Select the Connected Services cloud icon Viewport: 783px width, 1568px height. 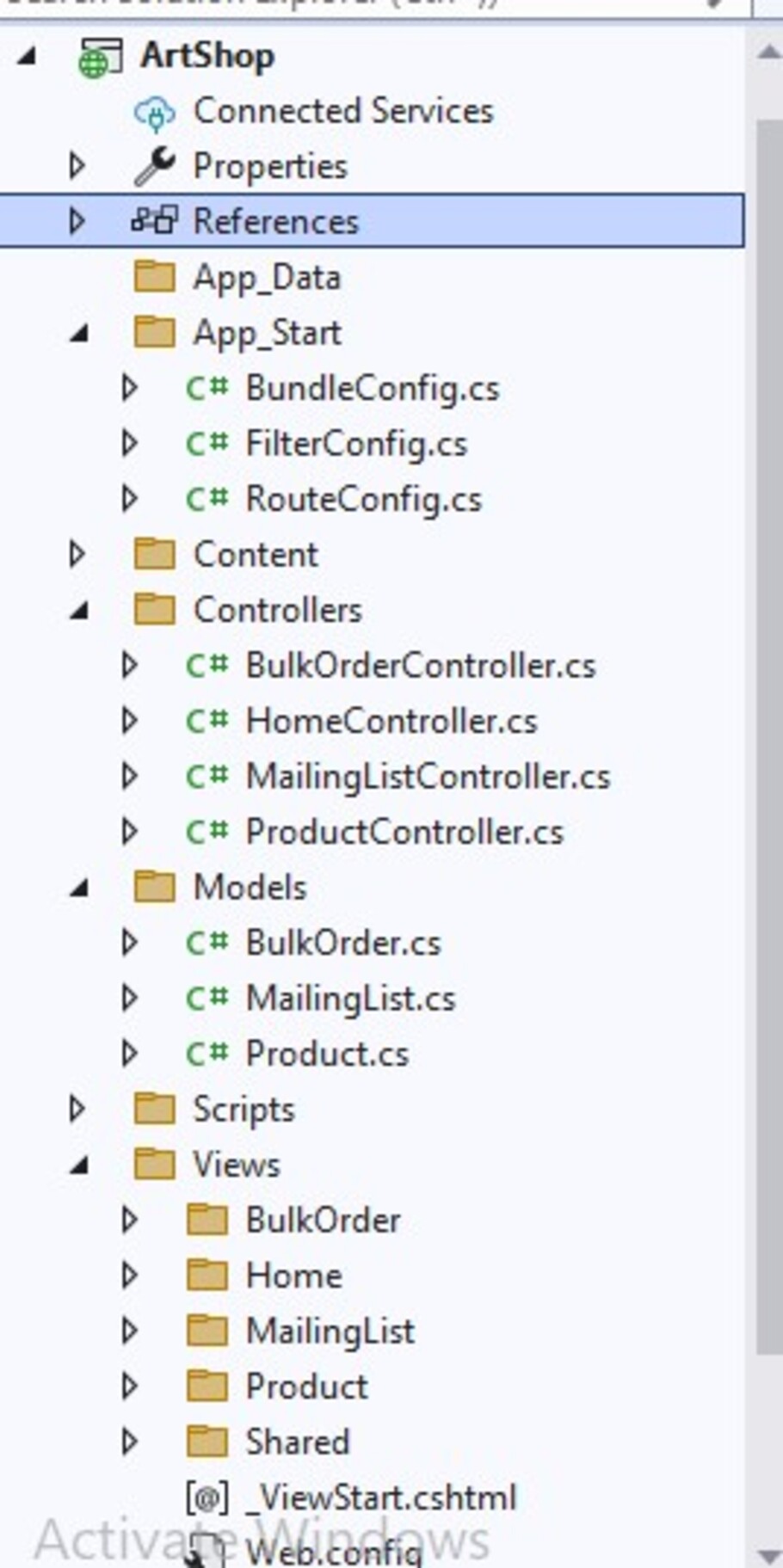point(153,111)
